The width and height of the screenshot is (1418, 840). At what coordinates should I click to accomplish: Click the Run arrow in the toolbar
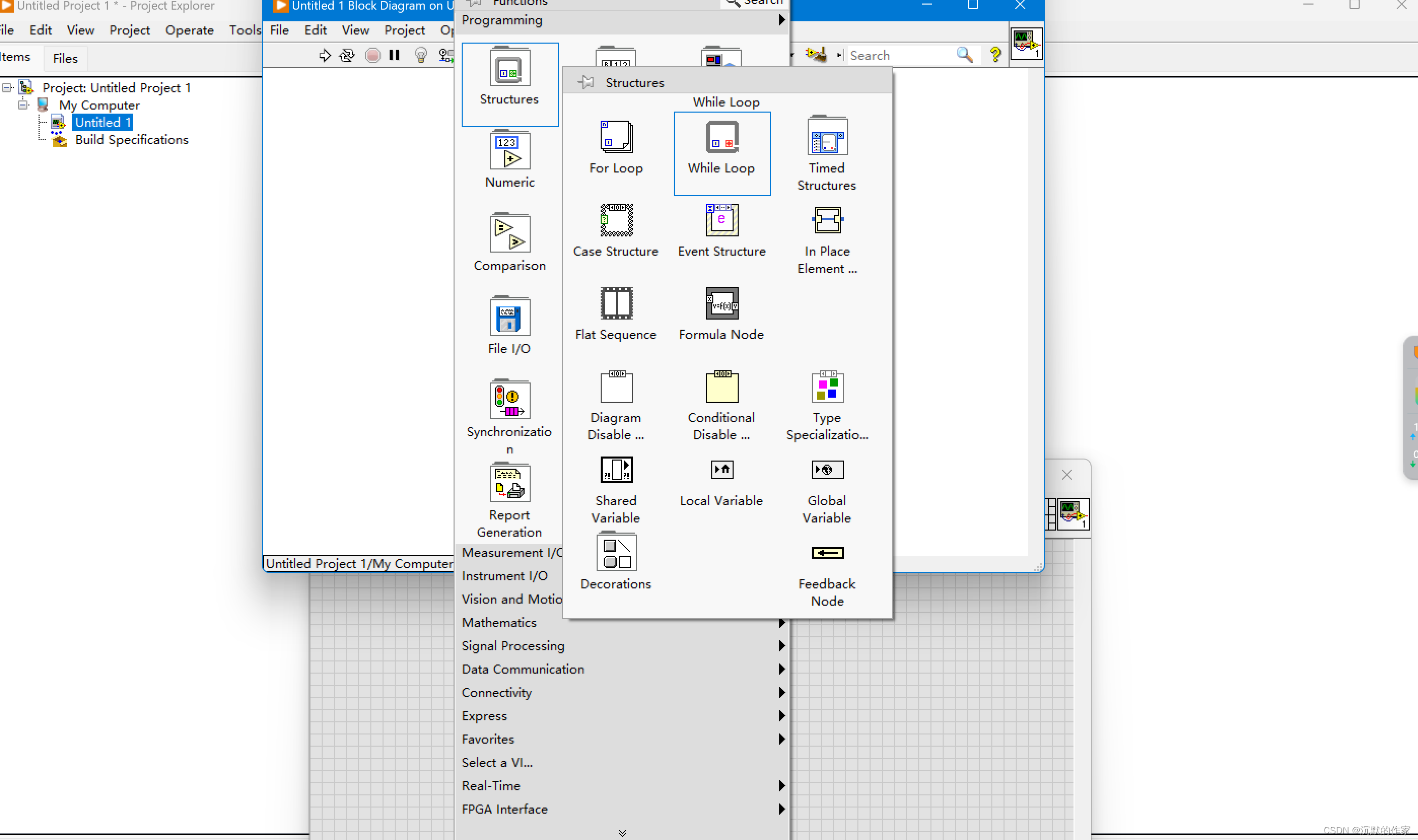click(324, 55)
